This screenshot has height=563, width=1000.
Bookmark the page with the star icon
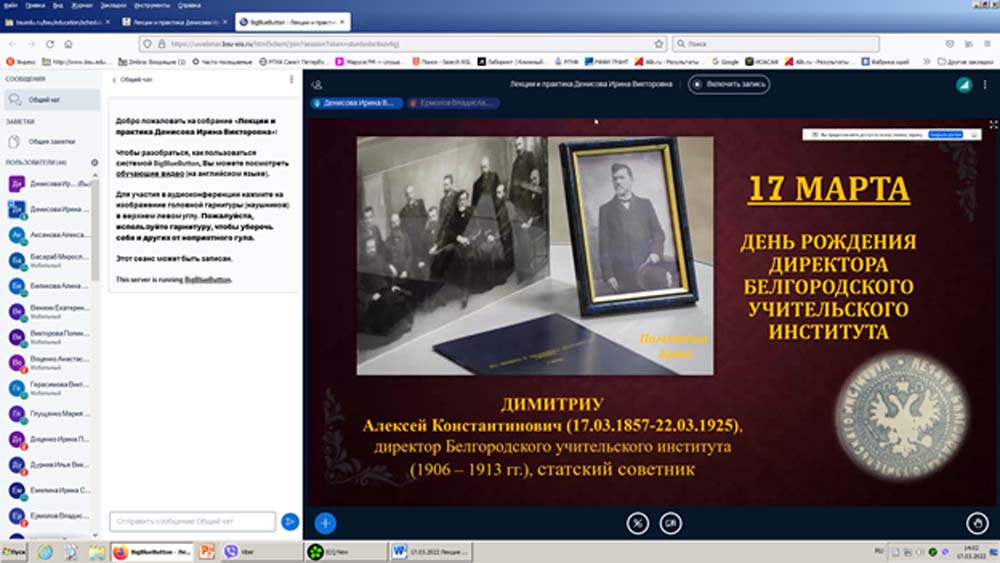point(659,44)
